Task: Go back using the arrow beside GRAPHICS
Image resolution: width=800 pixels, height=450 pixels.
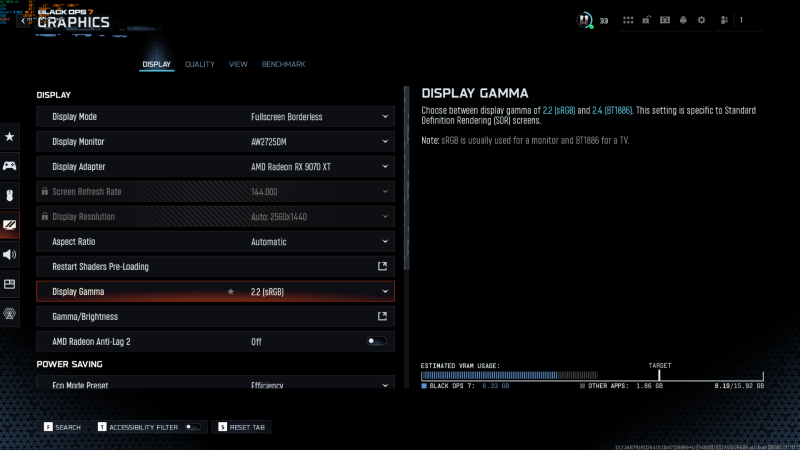Action: [x=23, y=21]
